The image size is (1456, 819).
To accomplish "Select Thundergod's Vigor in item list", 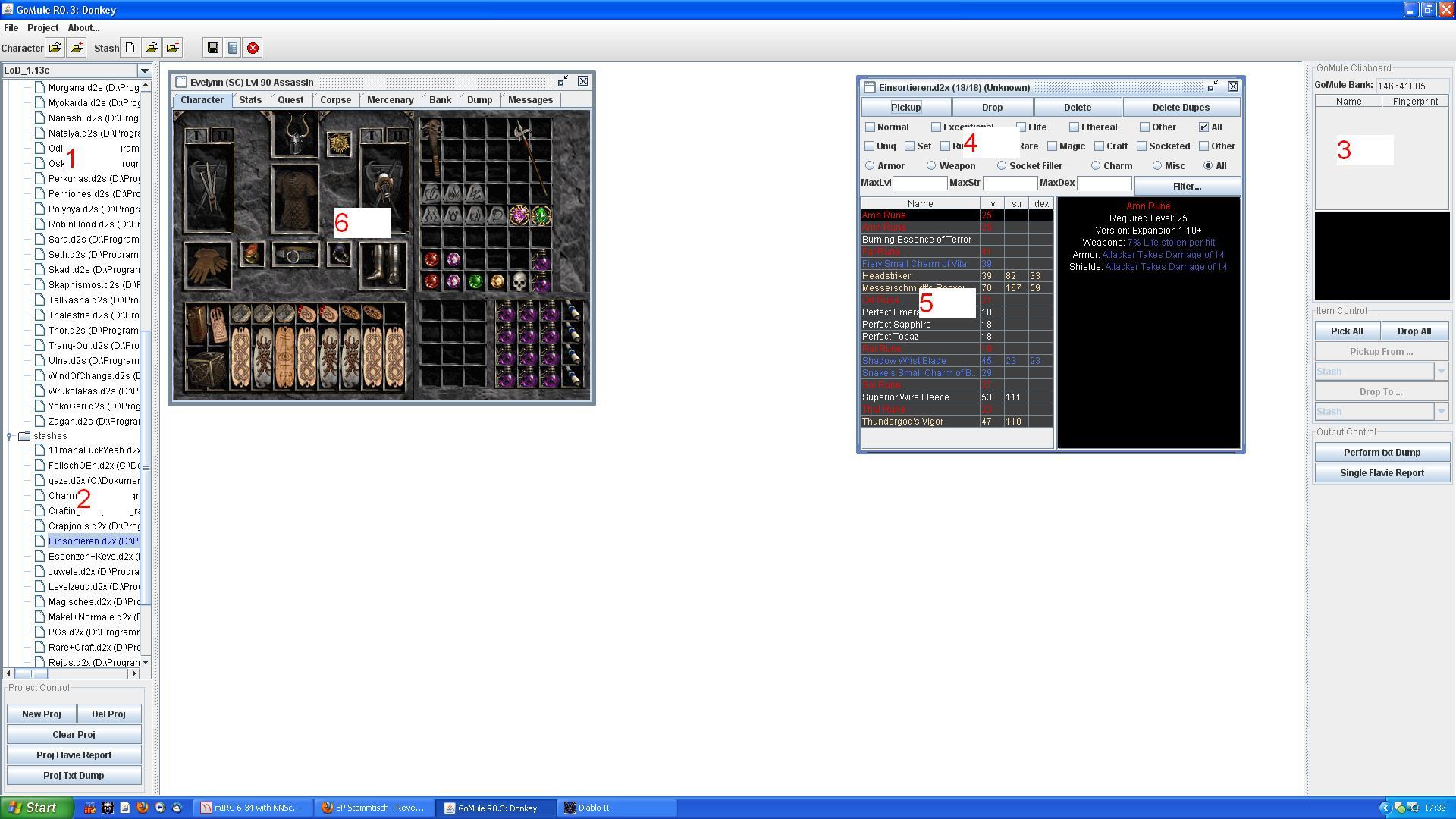I will coord(957,422).
